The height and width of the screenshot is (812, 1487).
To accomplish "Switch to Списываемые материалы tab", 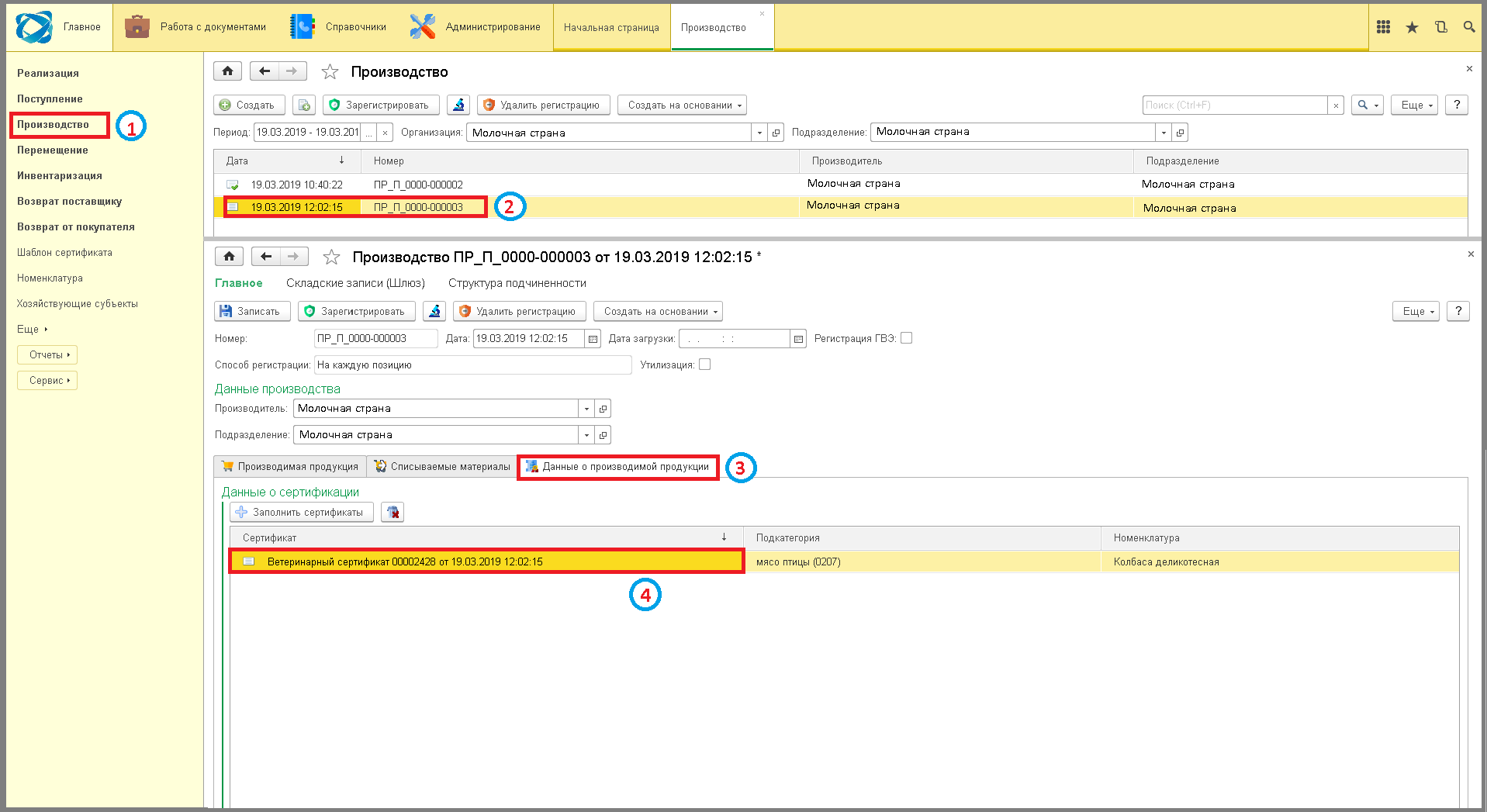I will pos(442,467).
